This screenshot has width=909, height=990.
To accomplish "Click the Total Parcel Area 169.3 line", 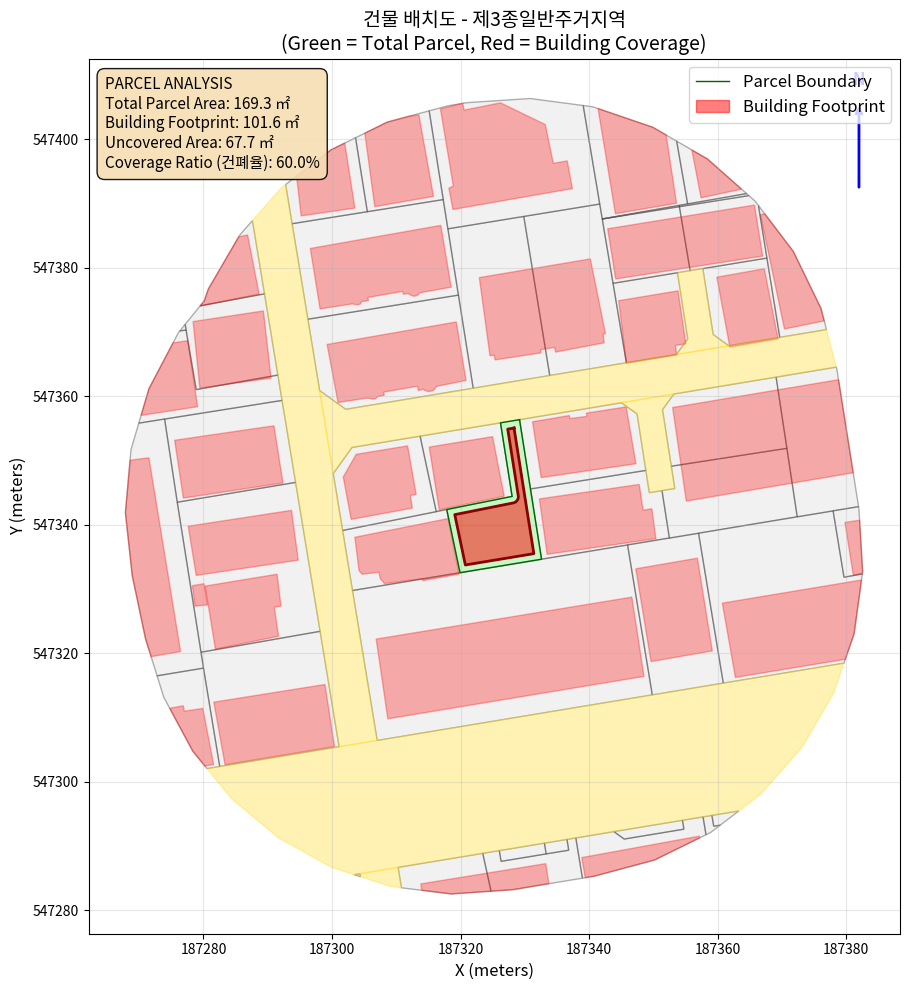I will pyautogui.click(x=197, y=103).
